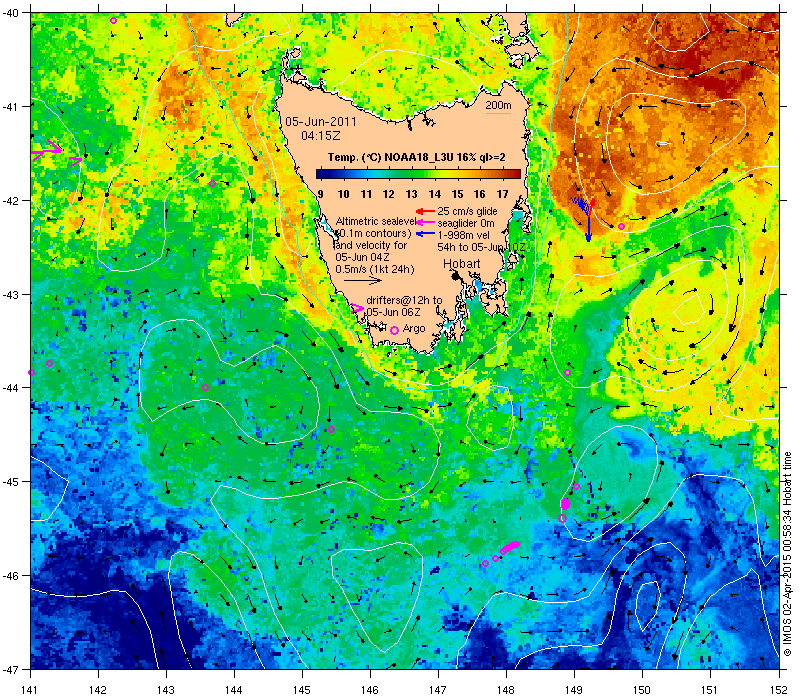Click the black Hobart city marker
800x700 pixels.
pyautogui.click(x=456, y=276)
